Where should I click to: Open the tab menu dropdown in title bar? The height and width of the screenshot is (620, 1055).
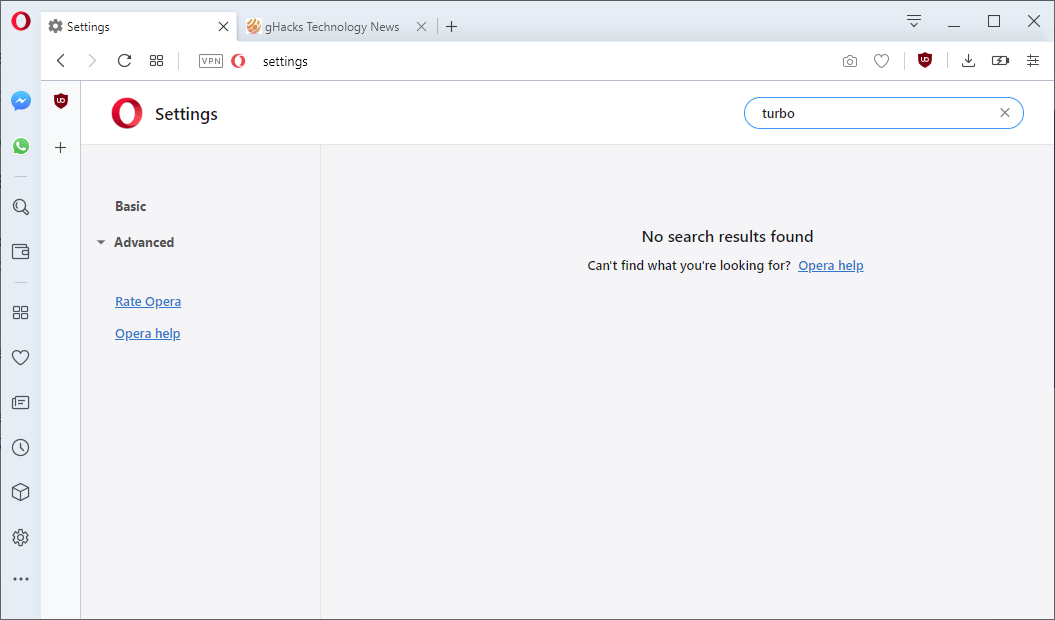click(914, 22)
